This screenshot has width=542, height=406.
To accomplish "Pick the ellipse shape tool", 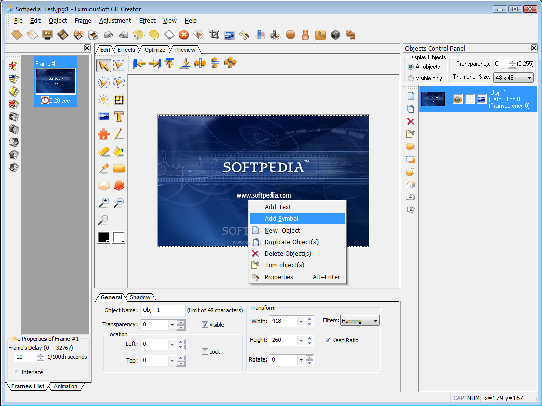I will (x=104, y=186).
